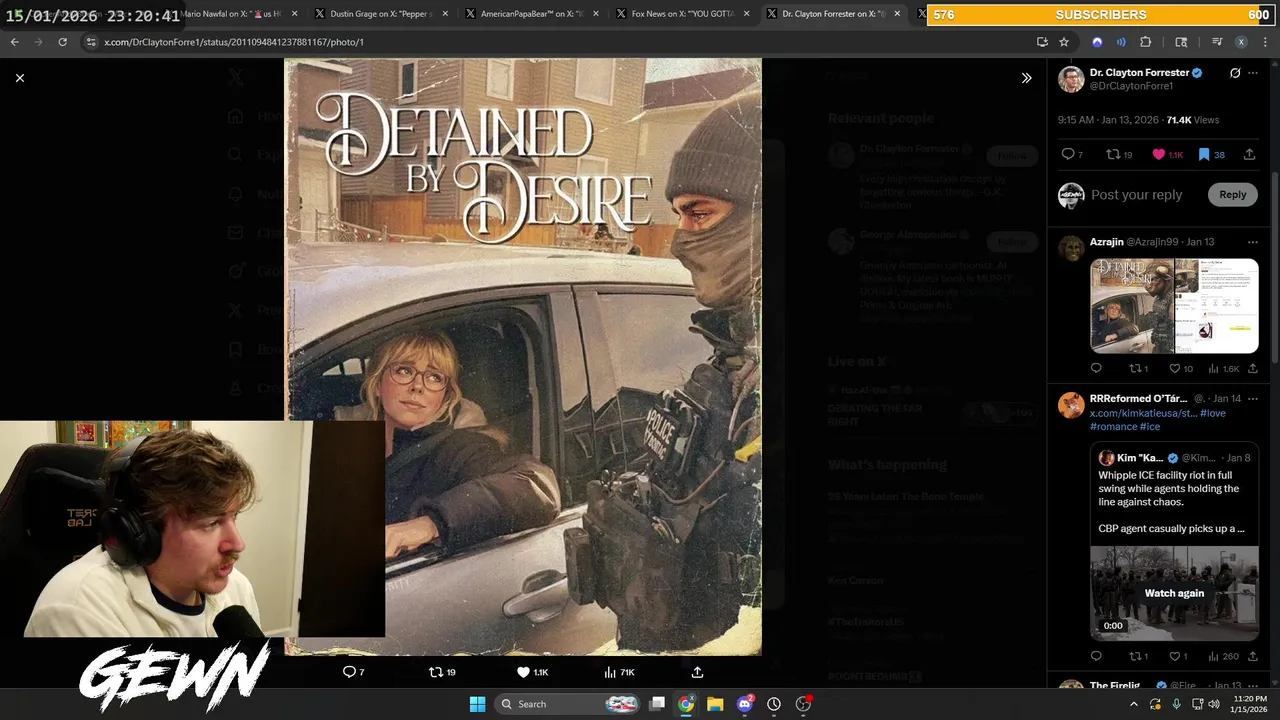Reload the page in the browser
This screenshot has height=720, width=1280.
[62, 42]
